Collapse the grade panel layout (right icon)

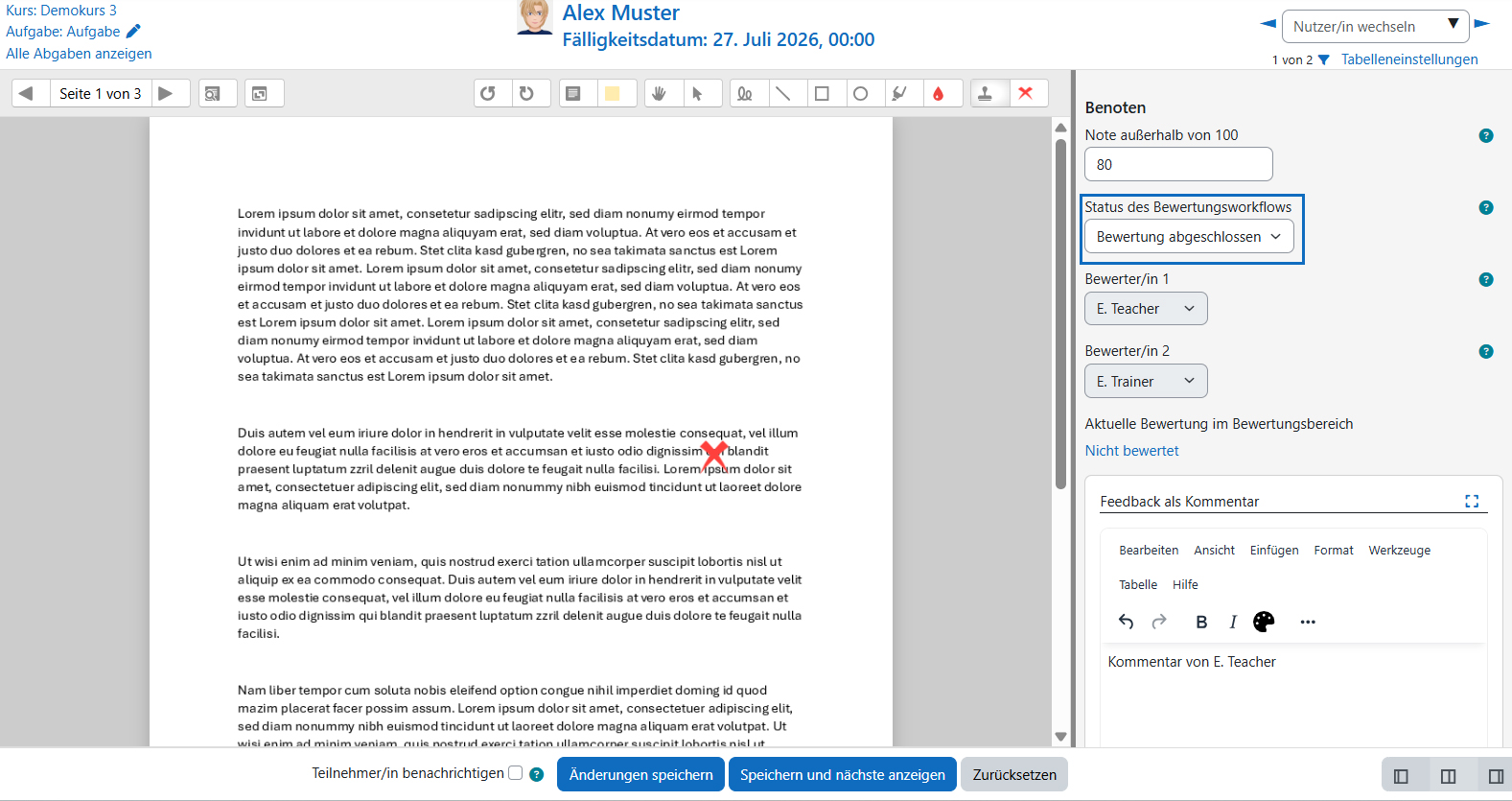pos(1495,775)
